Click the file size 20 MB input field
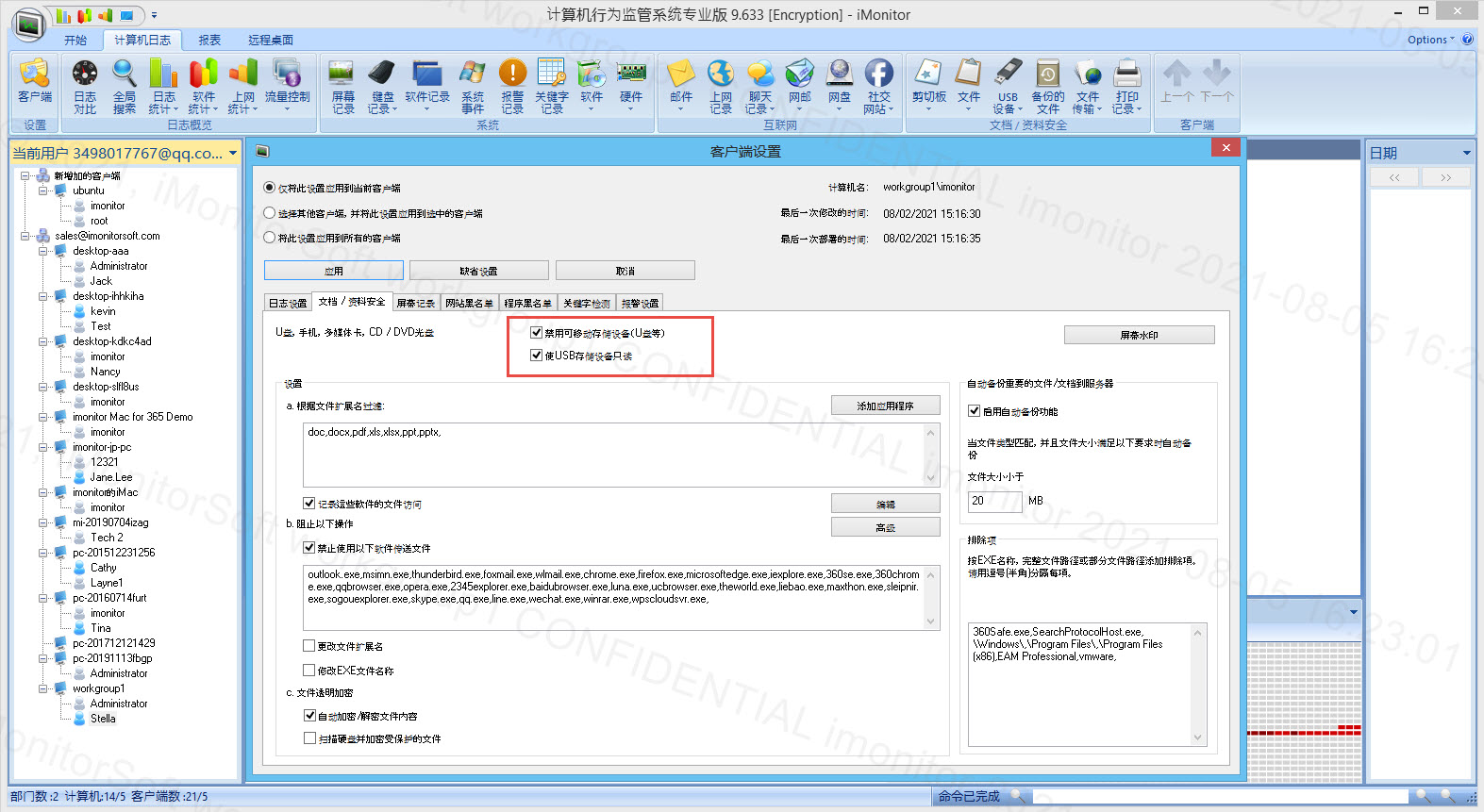 [995, 502]
